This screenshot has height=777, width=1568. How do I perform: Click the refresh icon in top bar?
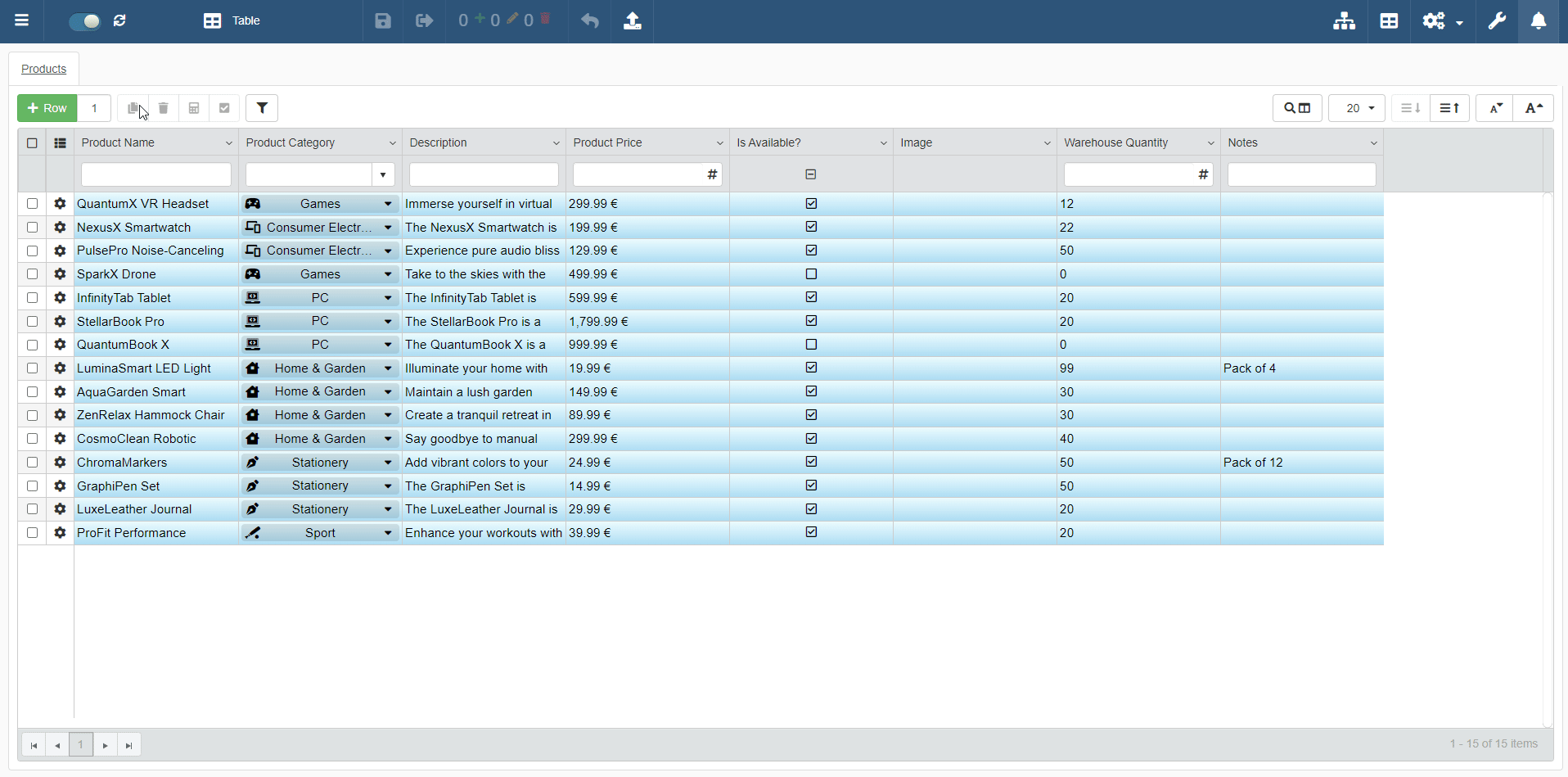click(120, 20)
